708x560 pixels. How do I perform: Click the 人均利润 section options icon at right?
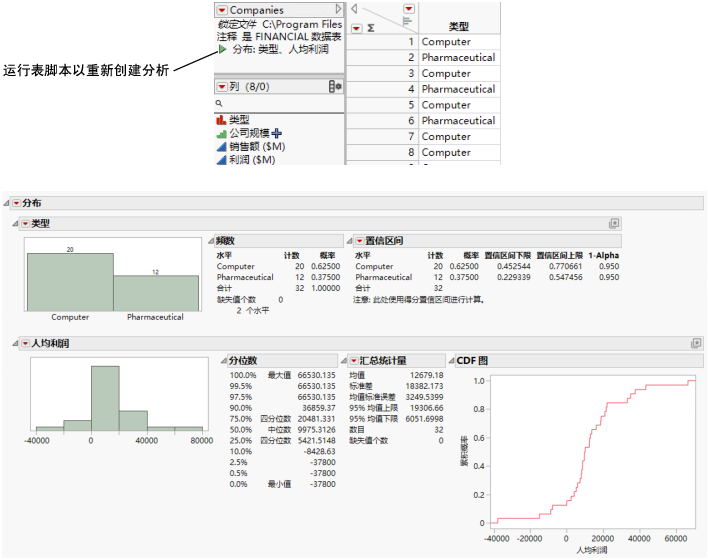[x=696, y=343]
